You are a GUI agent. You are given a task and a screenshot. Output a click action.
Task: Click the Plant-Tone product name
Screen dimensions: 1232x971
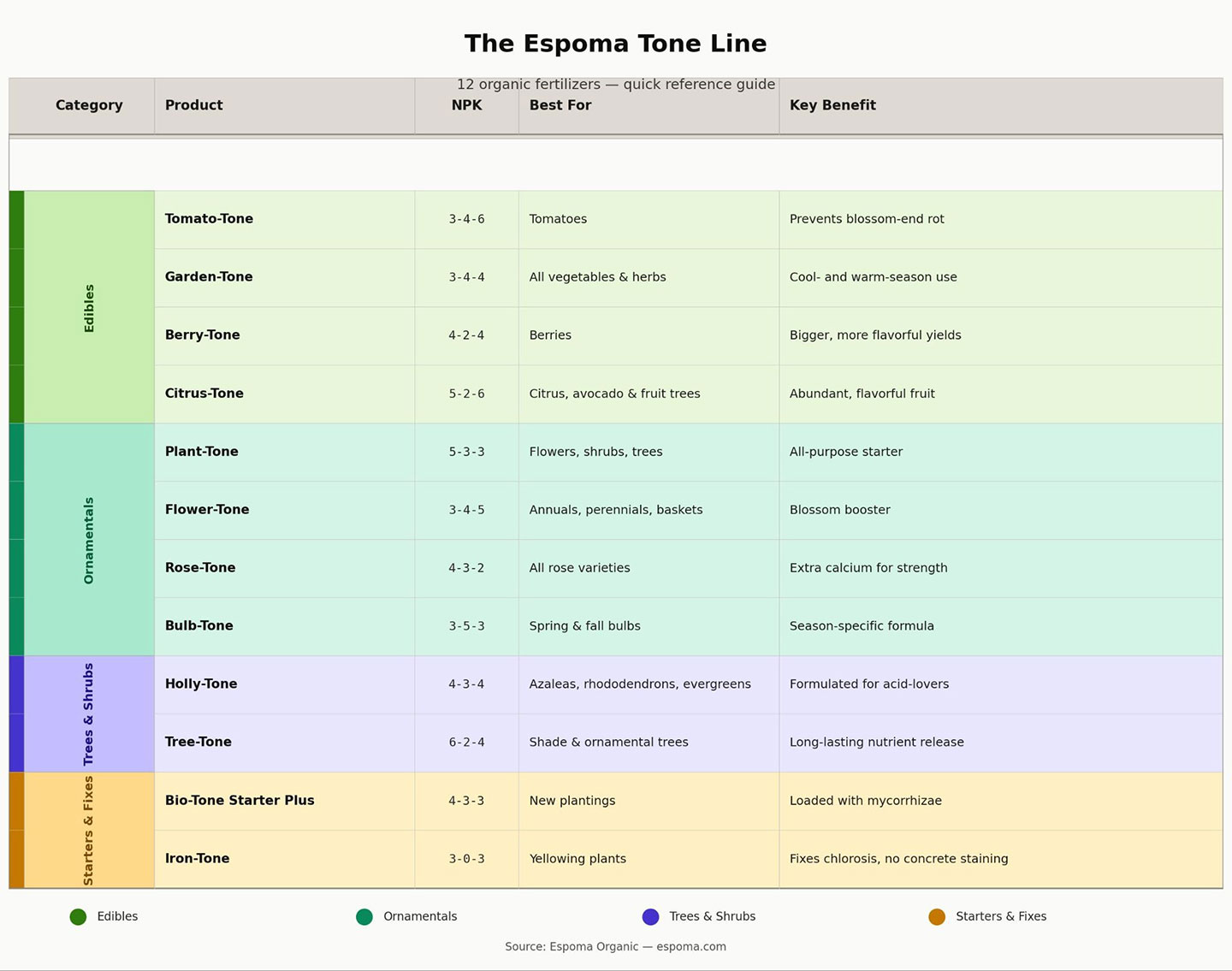[x=201, y=452]
